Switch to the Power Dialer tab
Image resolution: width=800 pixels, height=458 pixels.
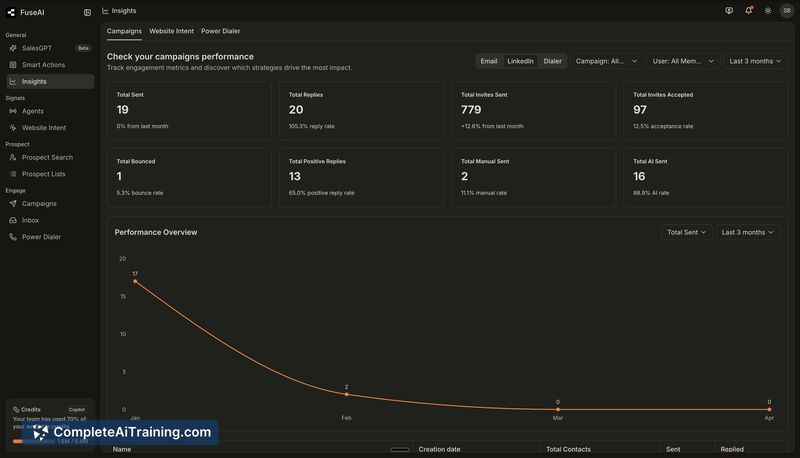pos(220,31)
